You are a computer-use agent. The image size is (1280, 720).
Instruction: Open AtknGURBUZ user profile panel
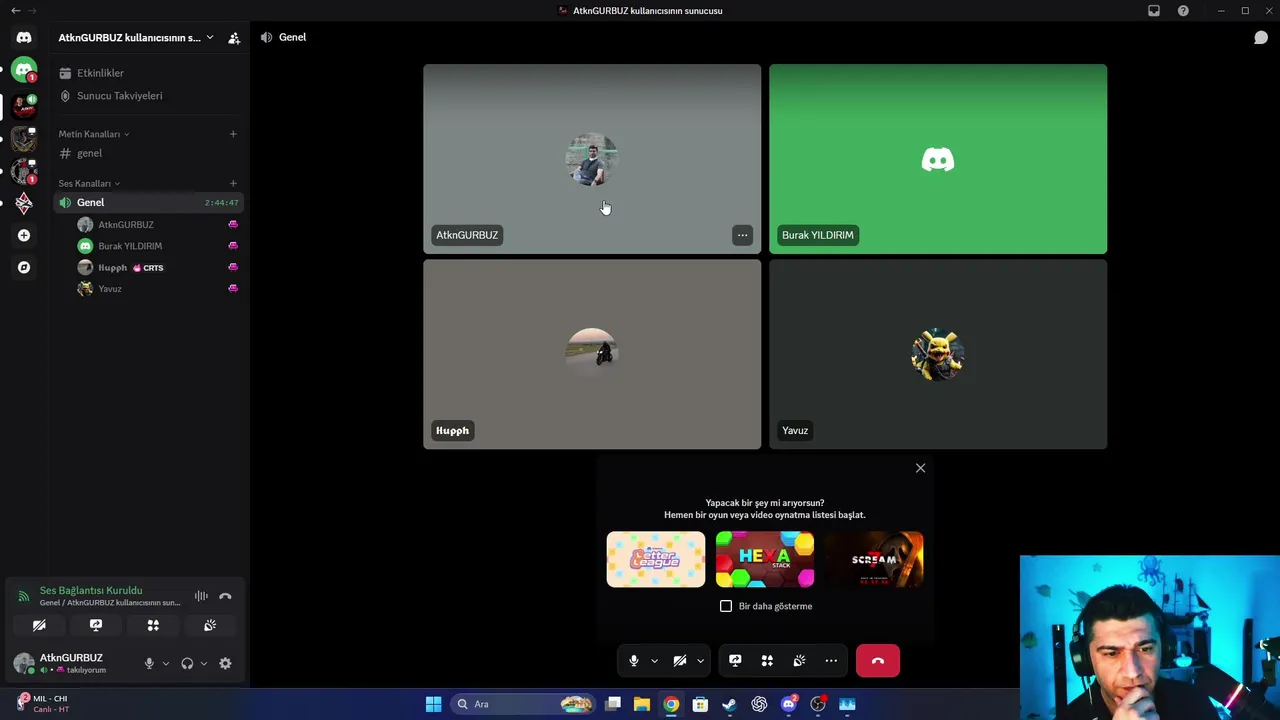pos(72,663)
